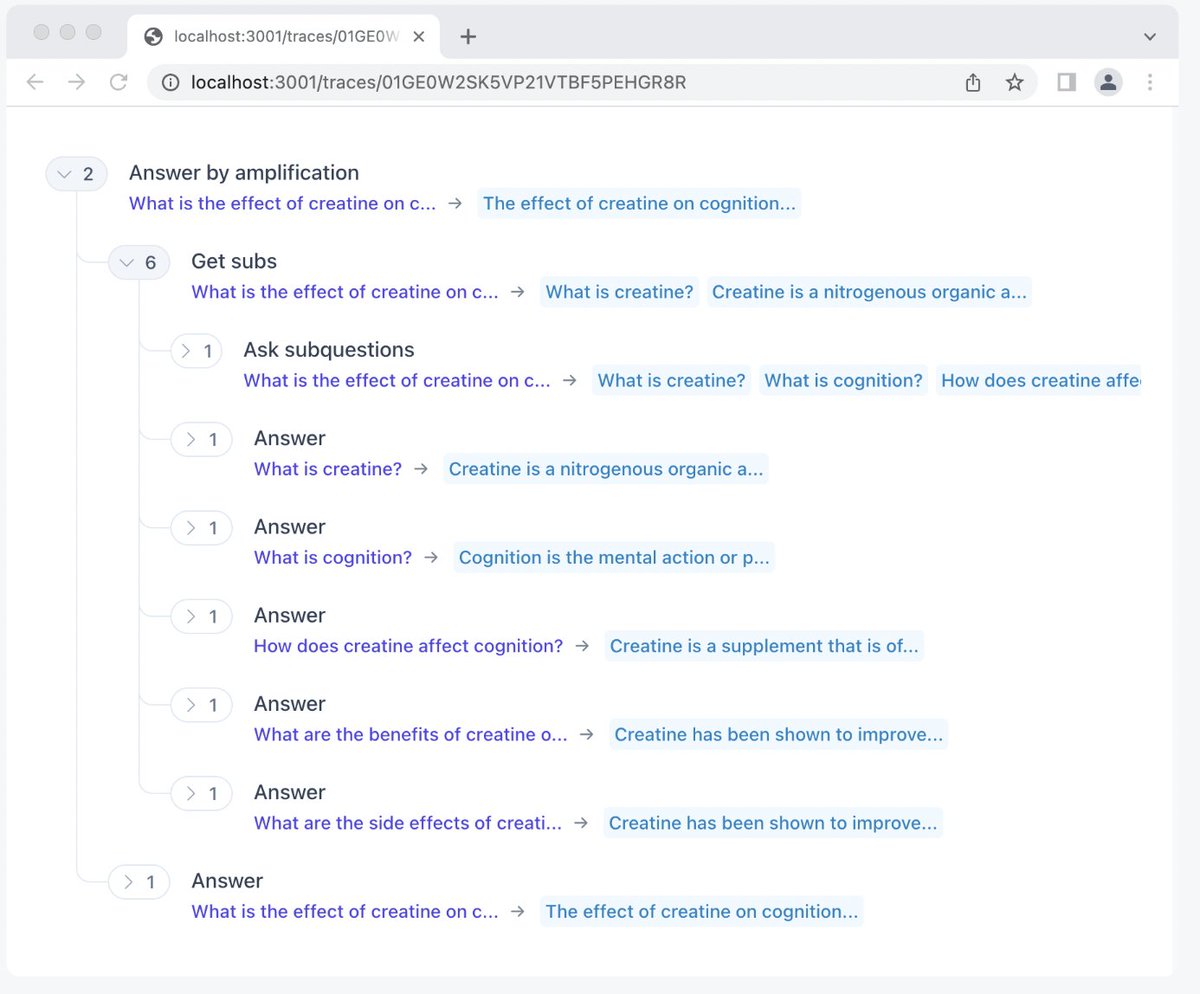Reload the current page
Viewport: 1200px width, 994px height.
[118, 82]
